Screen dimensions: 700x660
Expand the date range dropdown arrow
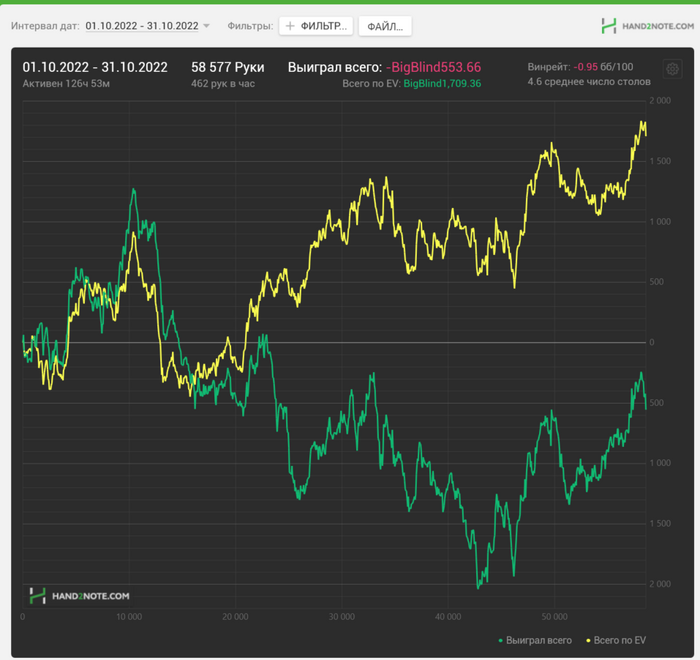(x=207, y=26)
